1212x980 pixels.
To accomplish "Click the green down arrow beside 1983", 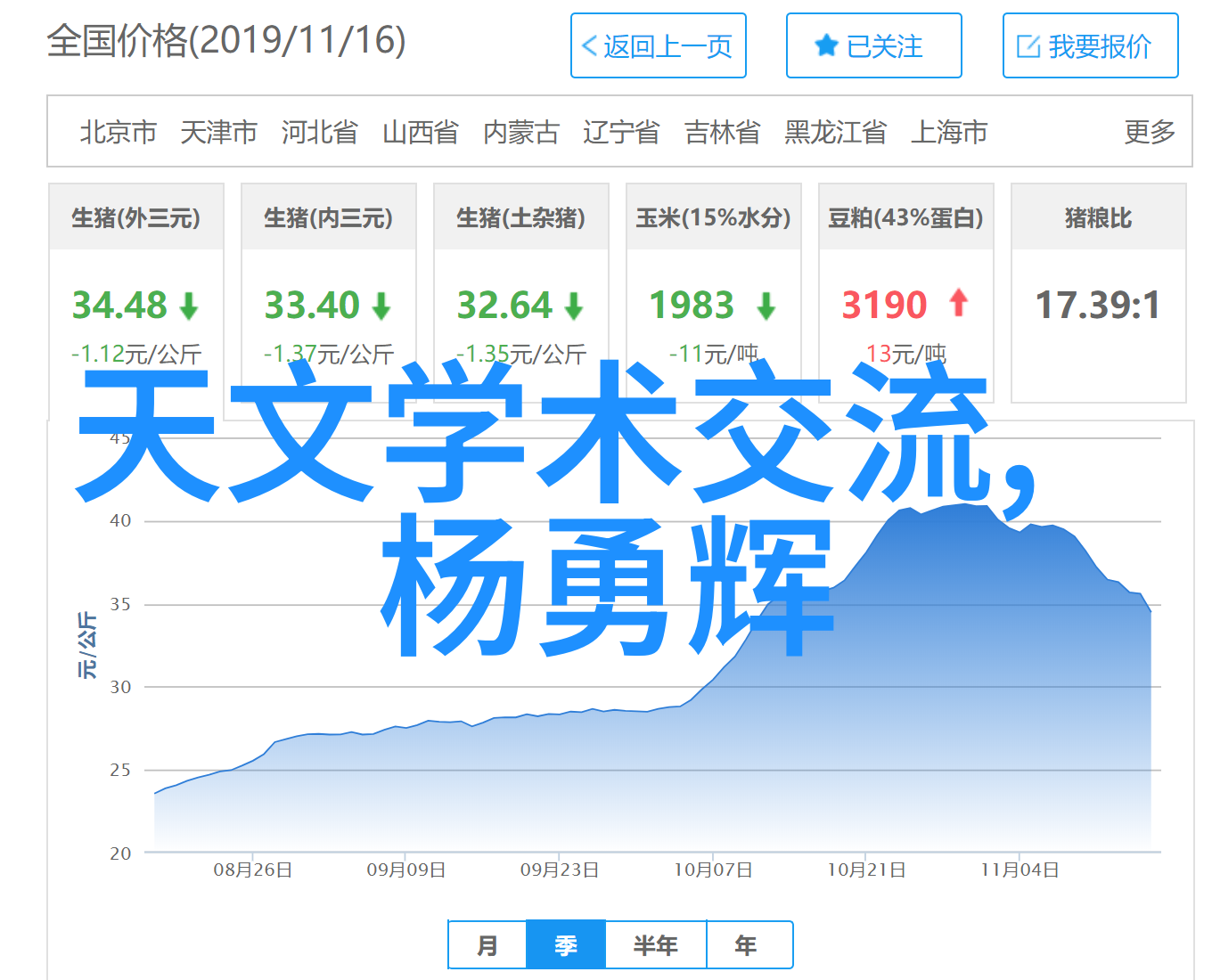I will (x=766, y=306).
